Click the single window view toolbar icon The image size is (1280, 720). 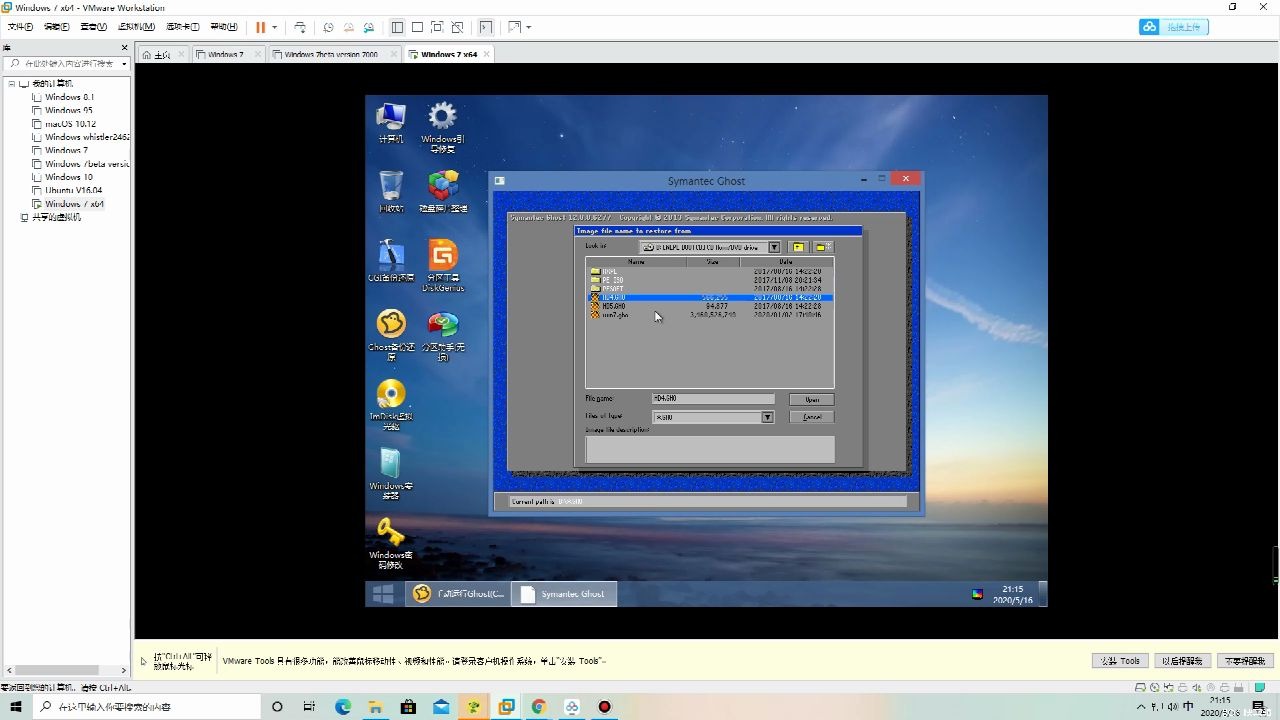(417, 27)
